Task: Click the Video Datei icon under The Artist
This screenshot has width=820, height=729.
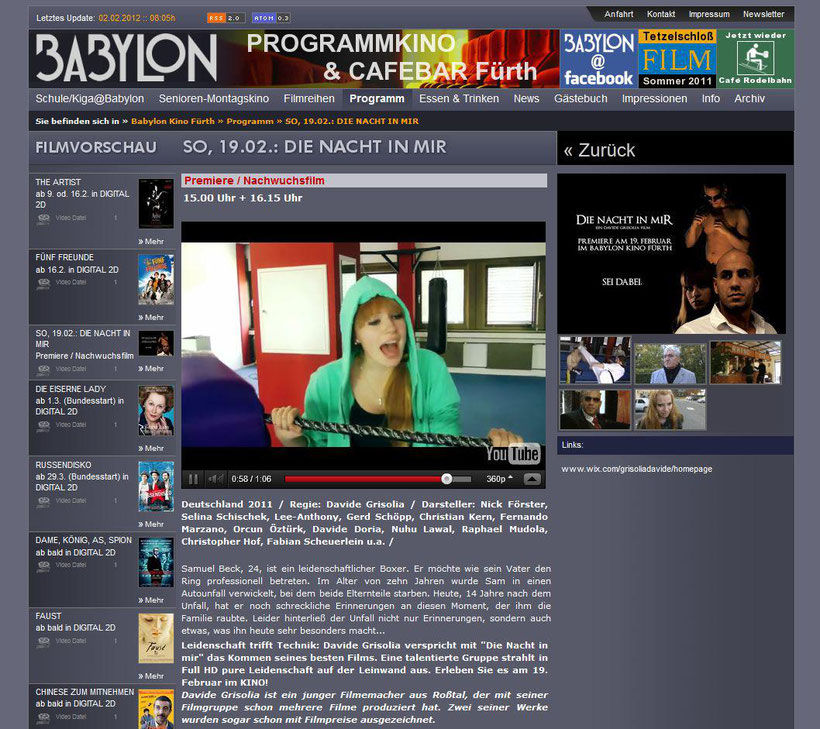Action: point(43,219)
